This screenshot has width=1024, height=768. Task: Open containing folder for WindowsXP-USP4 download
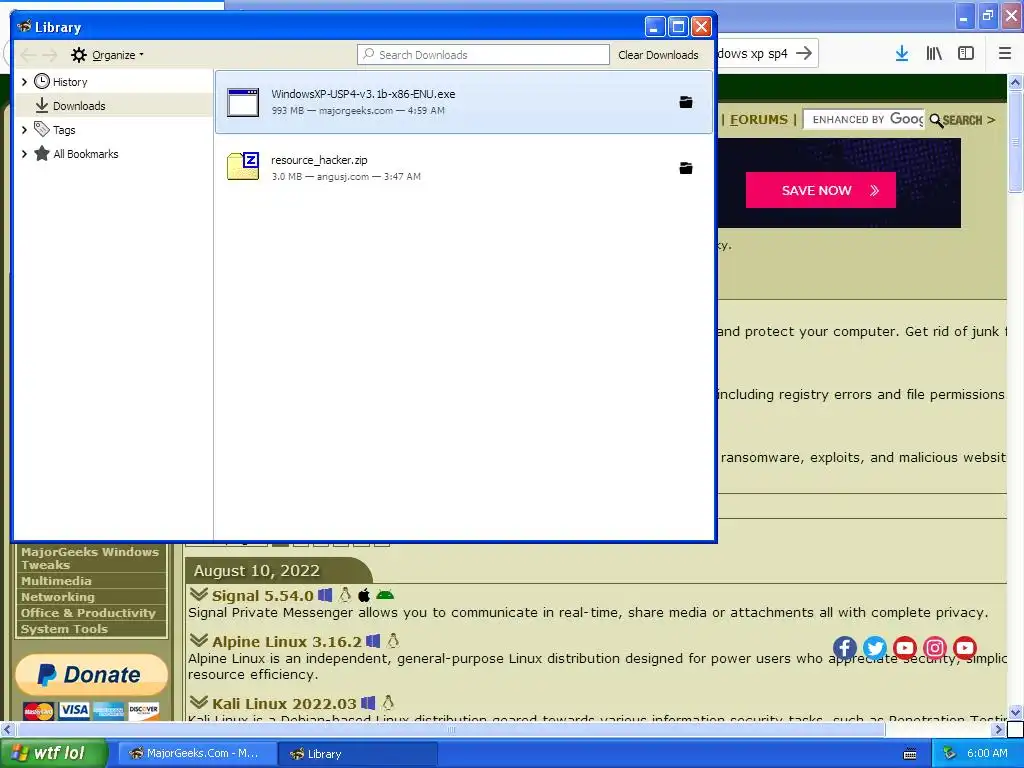[x=686, y=102]
